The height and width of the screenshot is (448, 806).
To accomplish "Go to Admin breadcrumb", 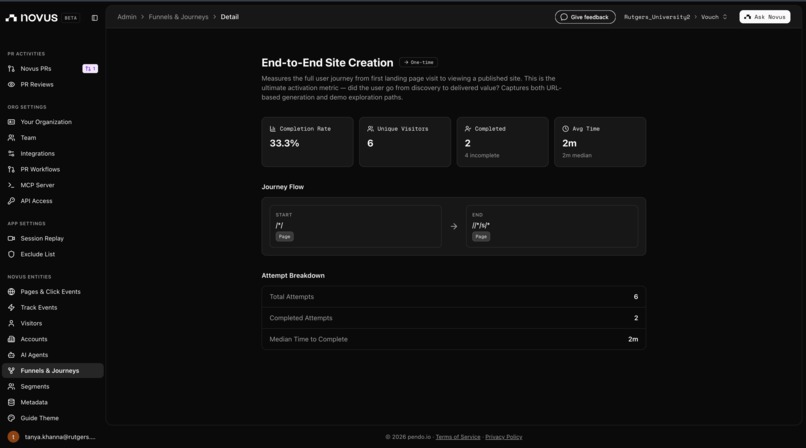I will coord(127,17).
